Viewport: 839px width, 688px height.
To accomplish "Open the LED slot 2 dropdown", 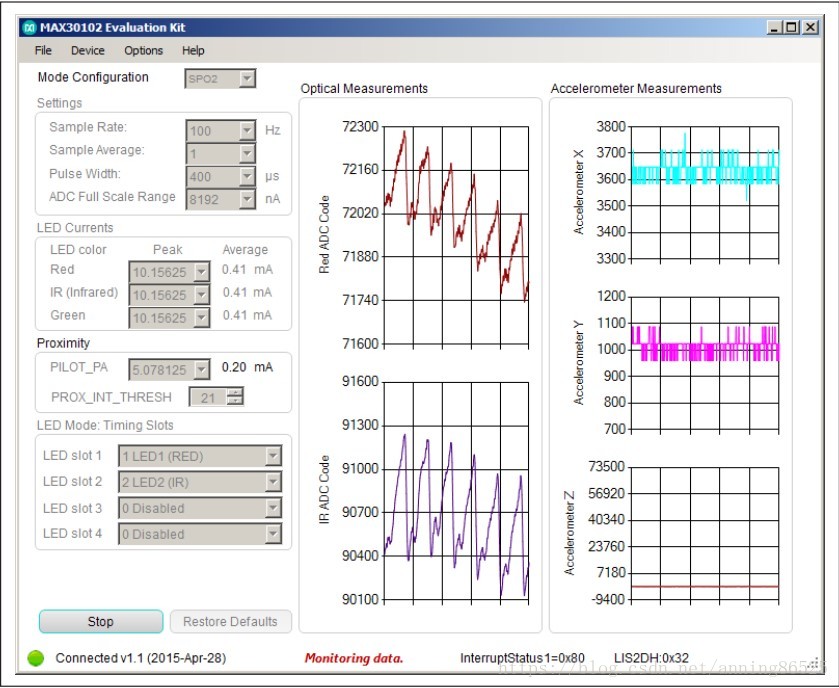I will 273,482.
